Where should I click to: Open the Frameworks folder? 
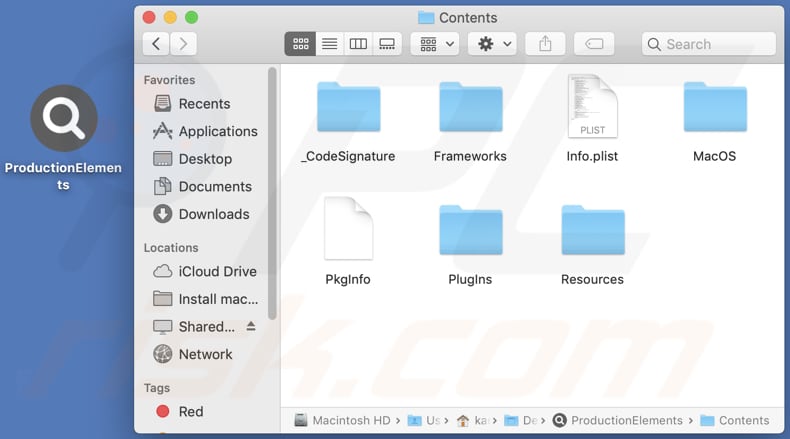tap(470, 108)
